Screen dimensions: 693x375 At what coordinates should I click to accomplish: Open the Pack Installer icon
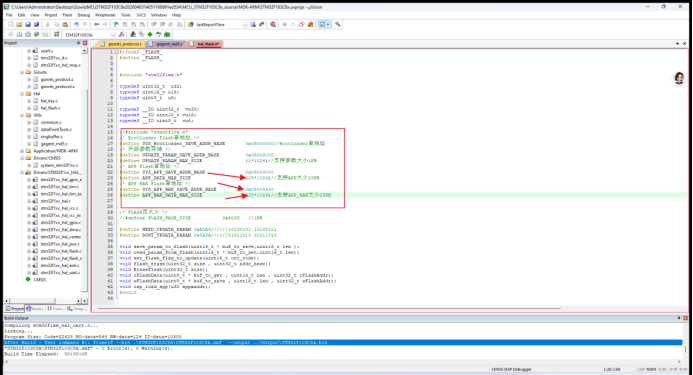(167, 34)
